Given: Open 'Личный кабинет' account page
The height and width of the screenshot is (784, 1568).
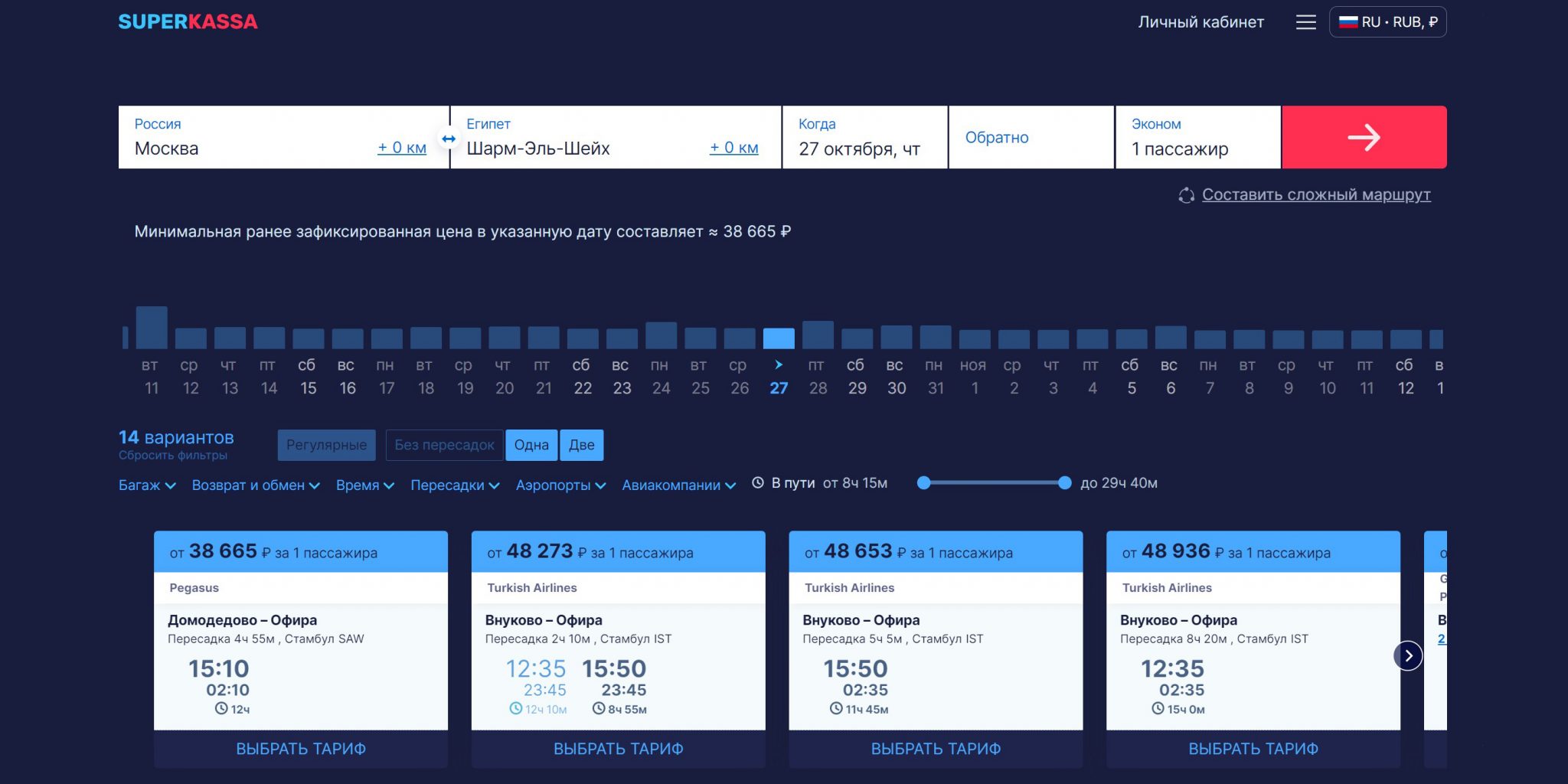Looking at the screenshot, I should click(x=1200, y=22).
